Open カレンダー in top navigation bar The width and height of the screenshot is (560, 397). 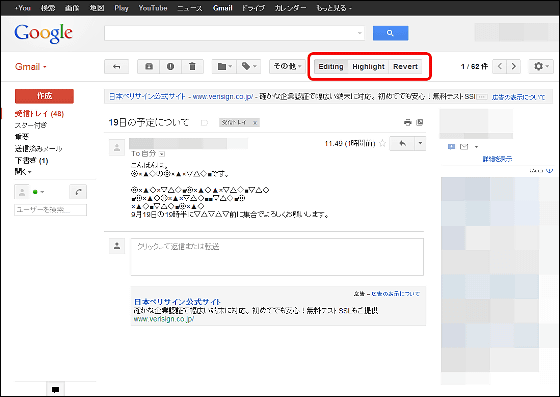[x=290, y=8]
